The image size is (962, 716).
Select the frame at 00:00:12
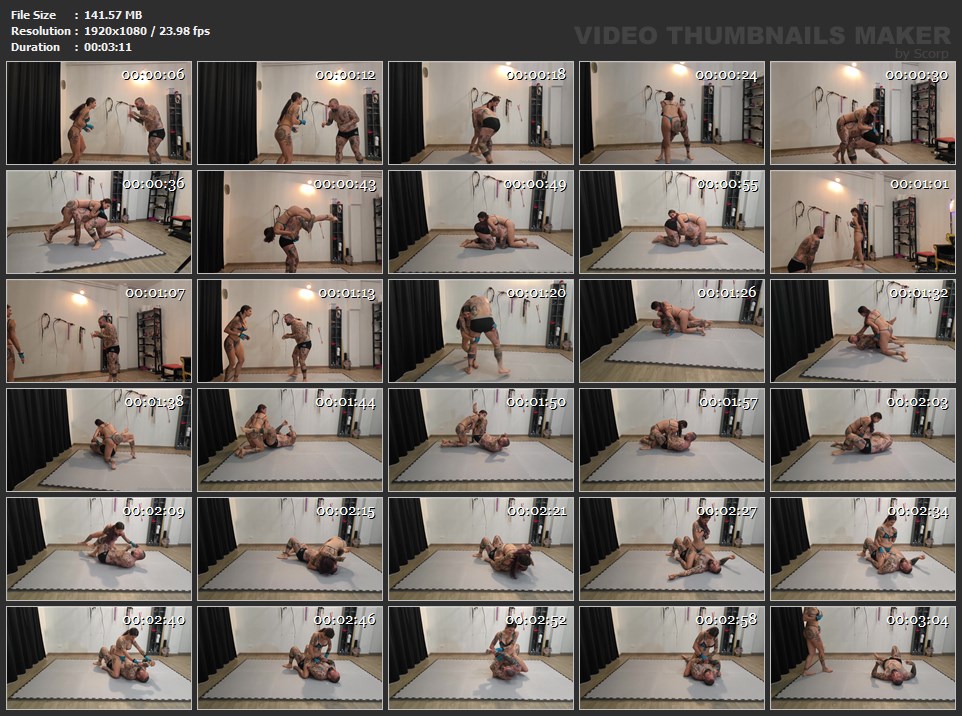point(290,113)
